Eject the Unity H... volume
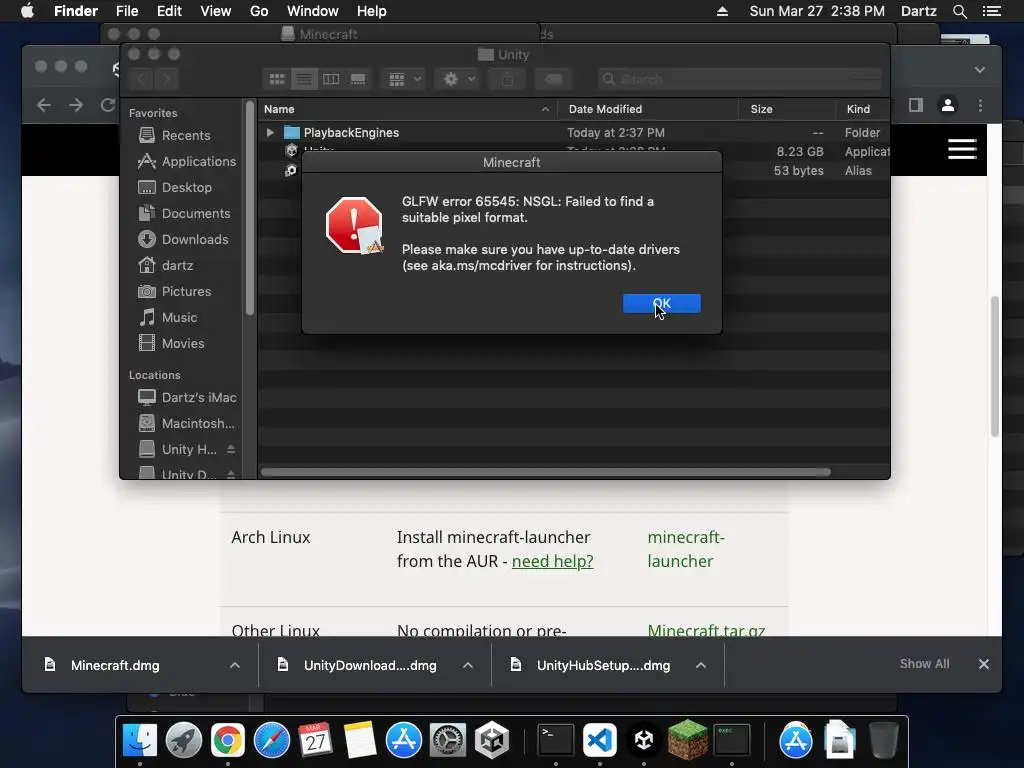 tap(231, 449)
